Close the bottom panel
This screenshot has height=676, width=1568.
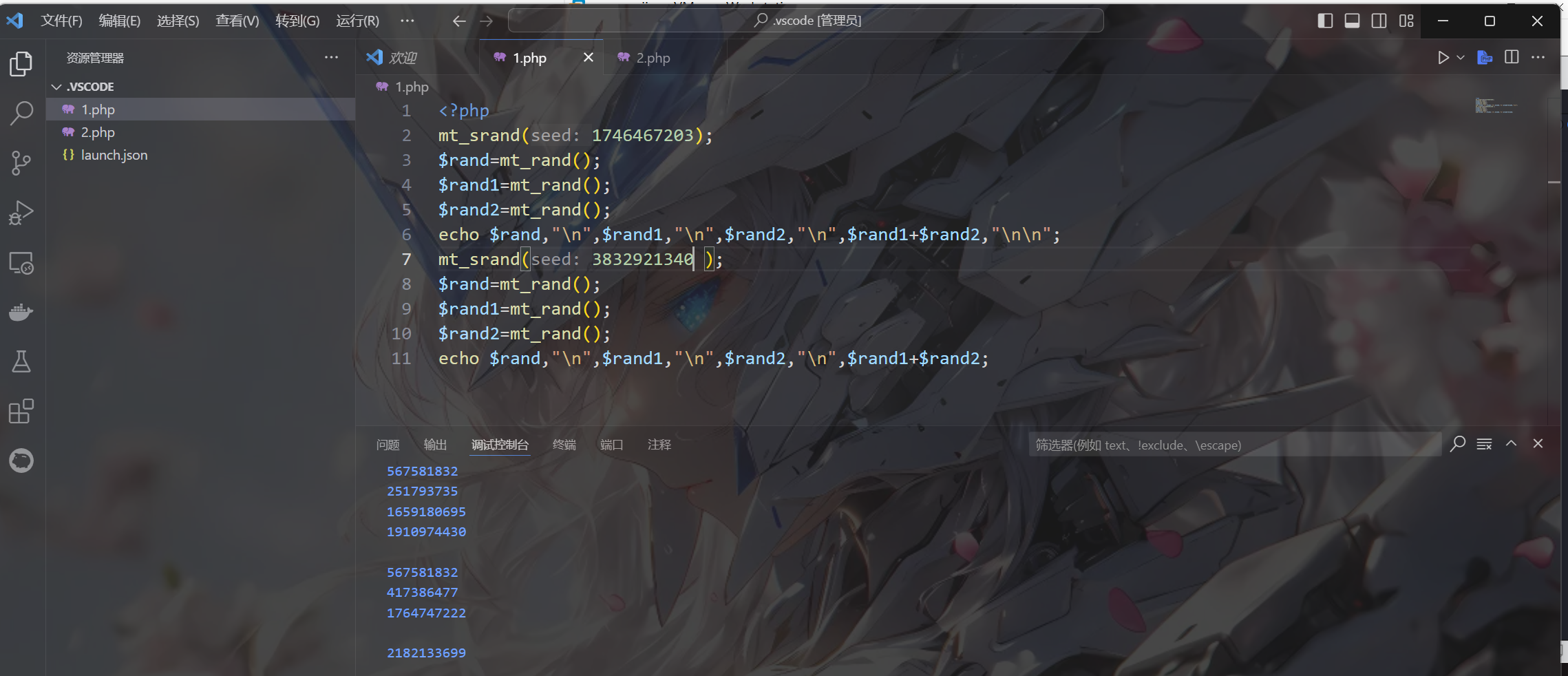1538,444
